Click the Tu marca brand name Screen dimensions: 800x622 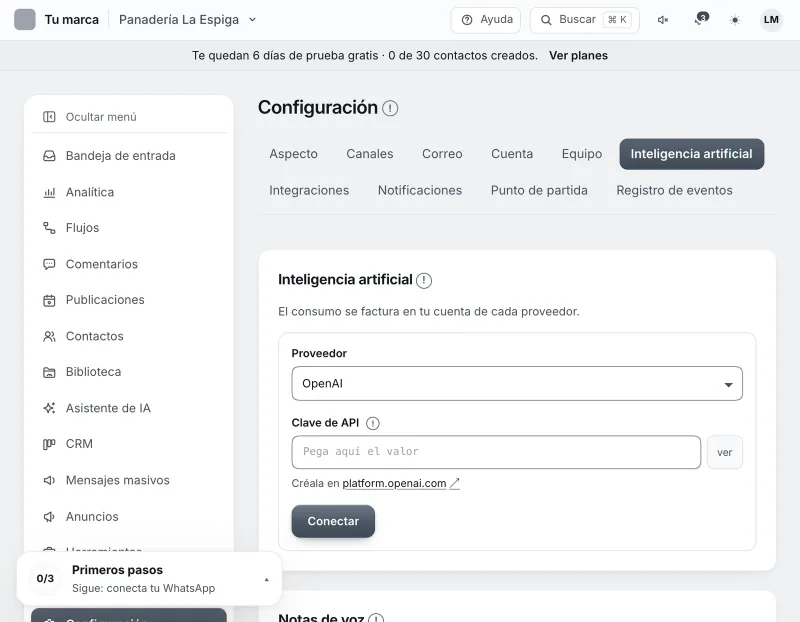pos(72,20)
